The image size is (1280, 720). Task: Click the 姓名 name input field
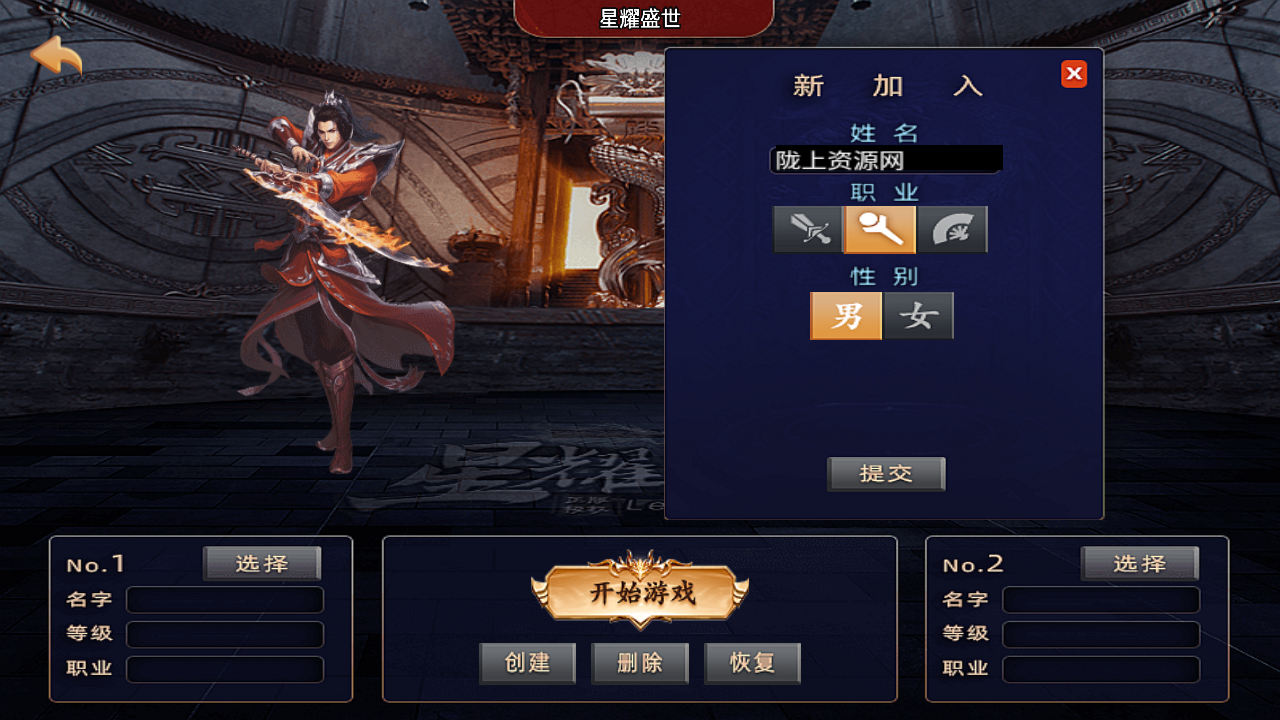click(x=886, y=160)
